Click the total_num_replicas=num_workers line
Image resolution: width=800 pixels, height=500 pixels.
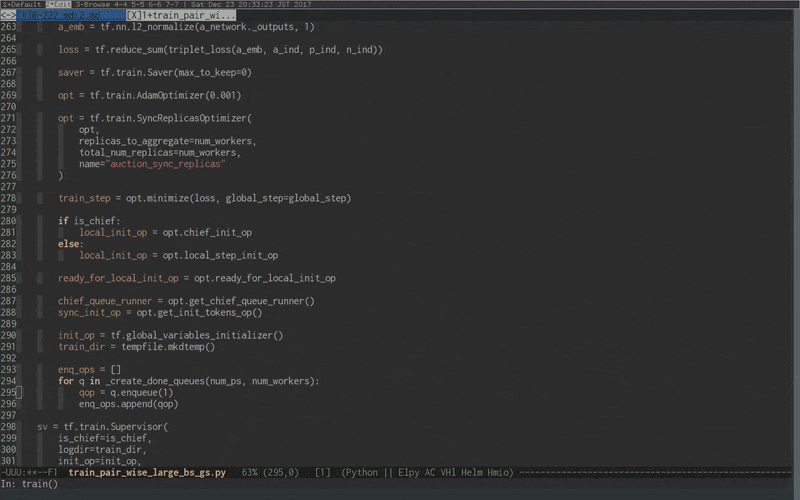160,153
